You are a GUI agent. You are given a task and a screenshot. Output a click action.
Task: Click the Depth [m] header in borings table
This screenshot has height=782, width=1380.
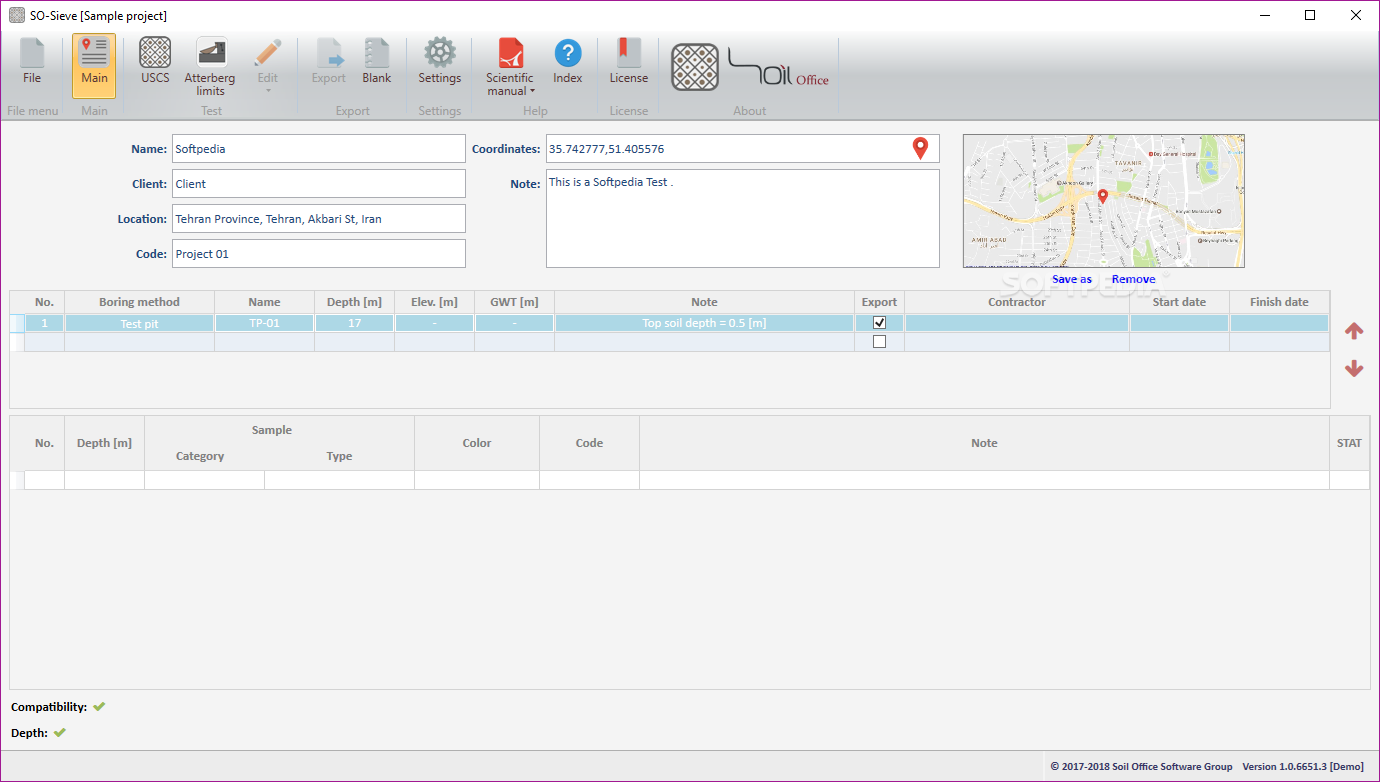[354, 302]
